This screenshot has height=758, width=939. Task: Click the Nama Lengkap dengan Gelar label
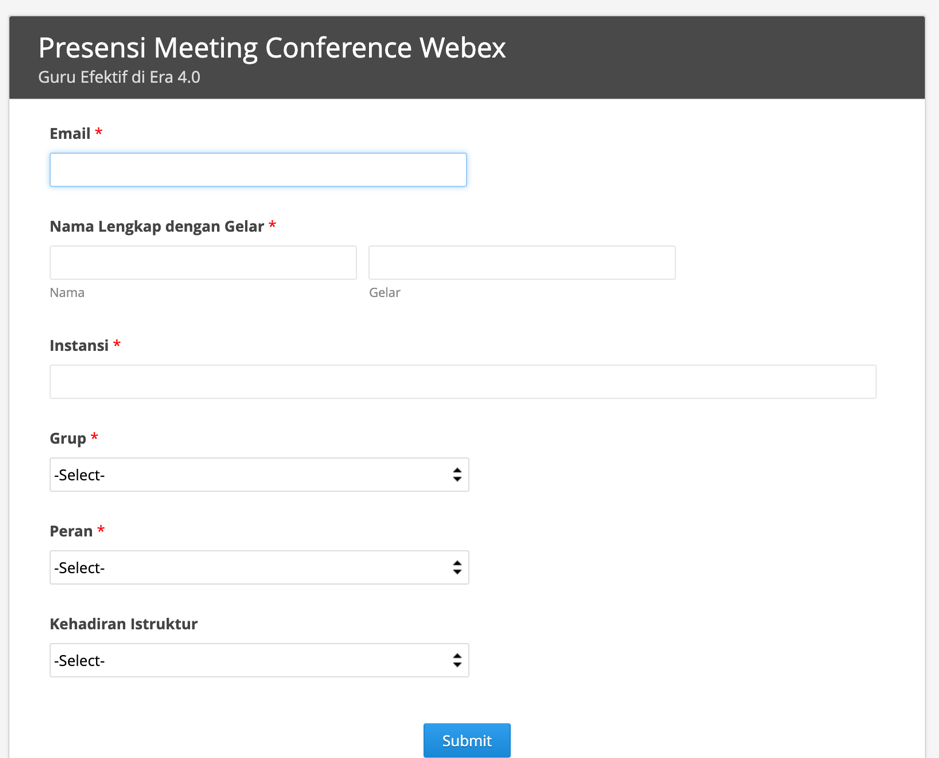[157, 226]
